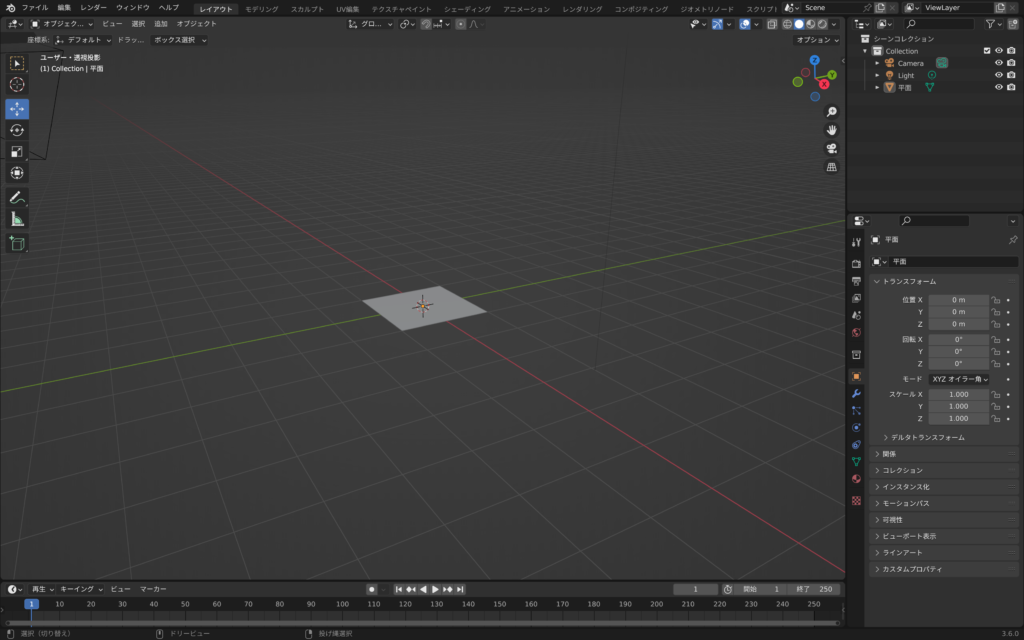
Task: Select the Scale tool
Action: coord(17,152)
